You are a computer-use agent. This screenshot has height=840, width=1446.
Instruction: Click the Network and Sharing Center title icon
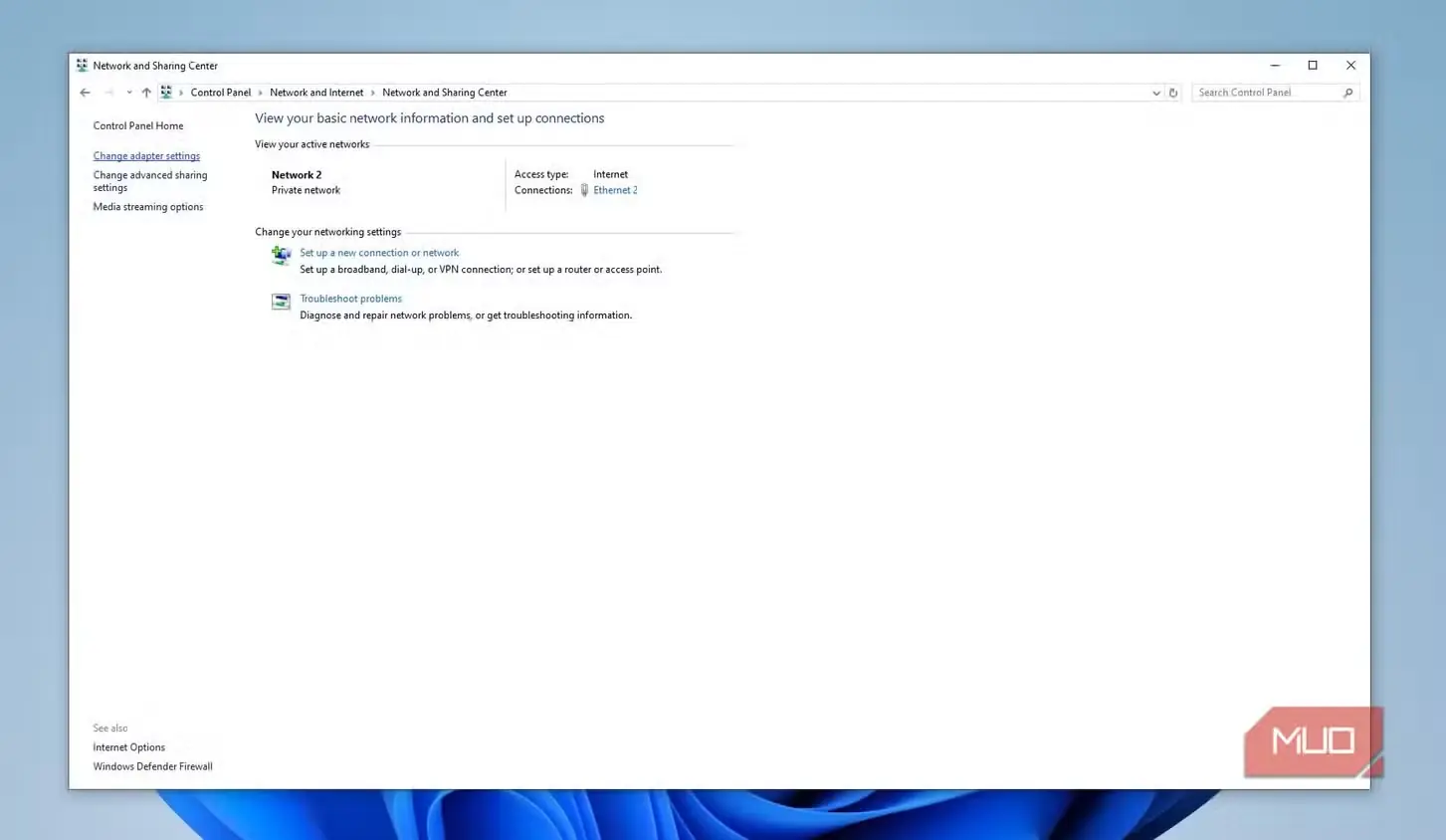tap(82, 66)
